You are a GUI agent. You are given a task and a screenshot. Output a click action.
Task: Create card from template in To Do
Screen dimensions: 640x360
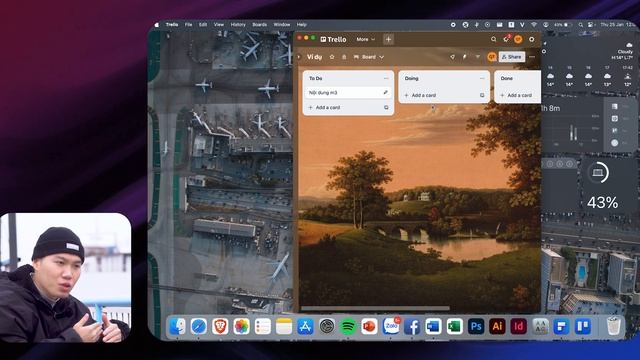point(386,107)
